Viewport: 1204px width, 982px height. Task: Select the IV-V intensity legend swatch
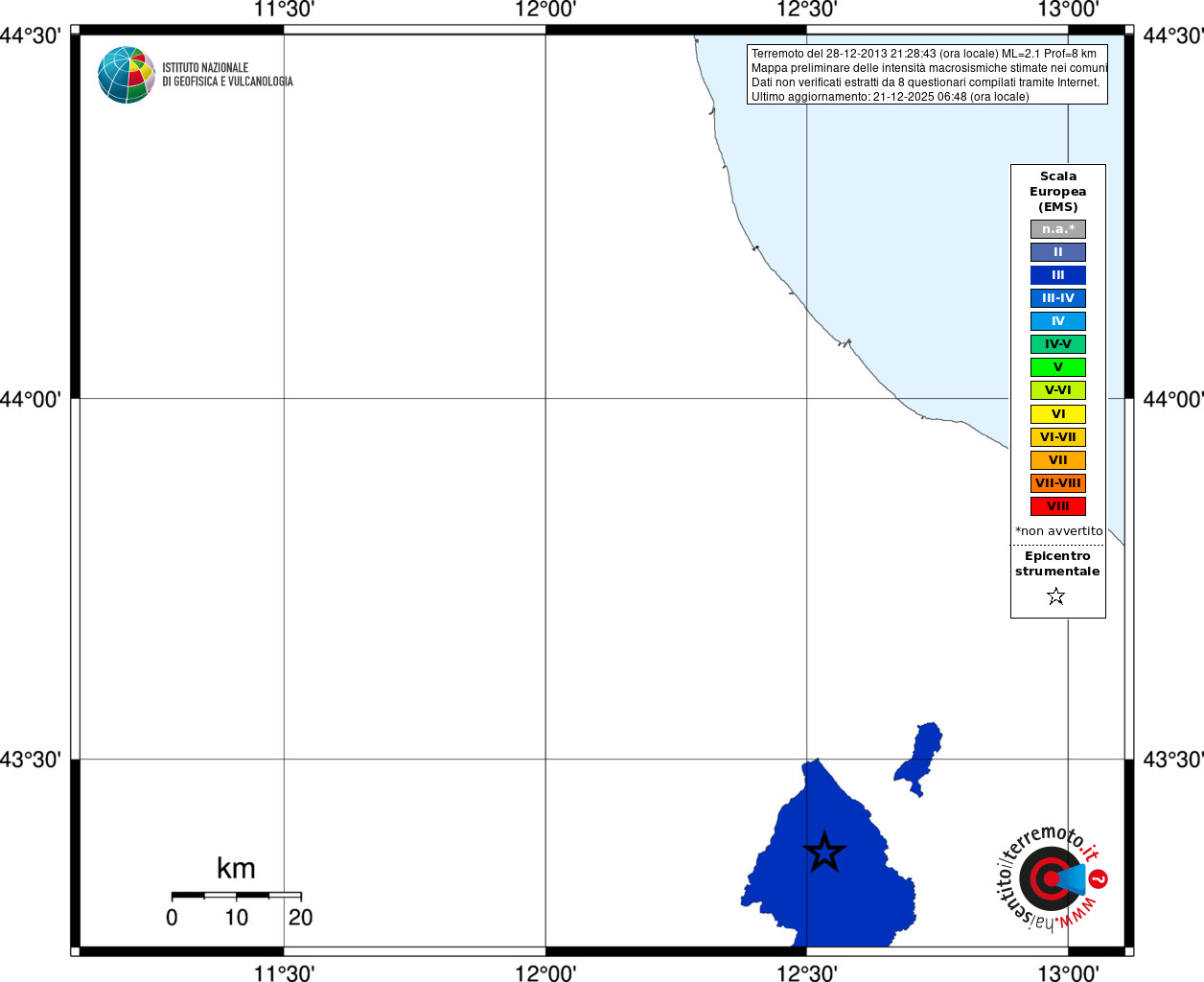pos(1058,344)
